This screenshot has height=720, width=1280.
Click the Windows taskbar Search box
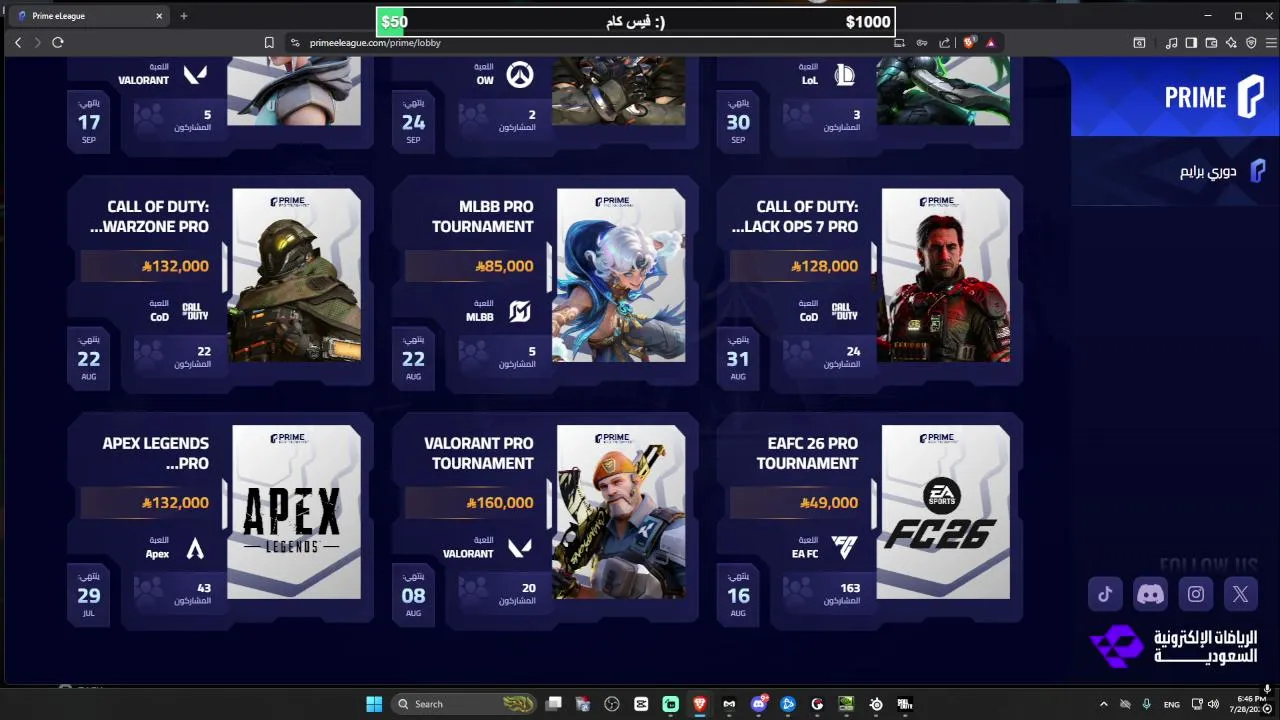click(464, 704)
